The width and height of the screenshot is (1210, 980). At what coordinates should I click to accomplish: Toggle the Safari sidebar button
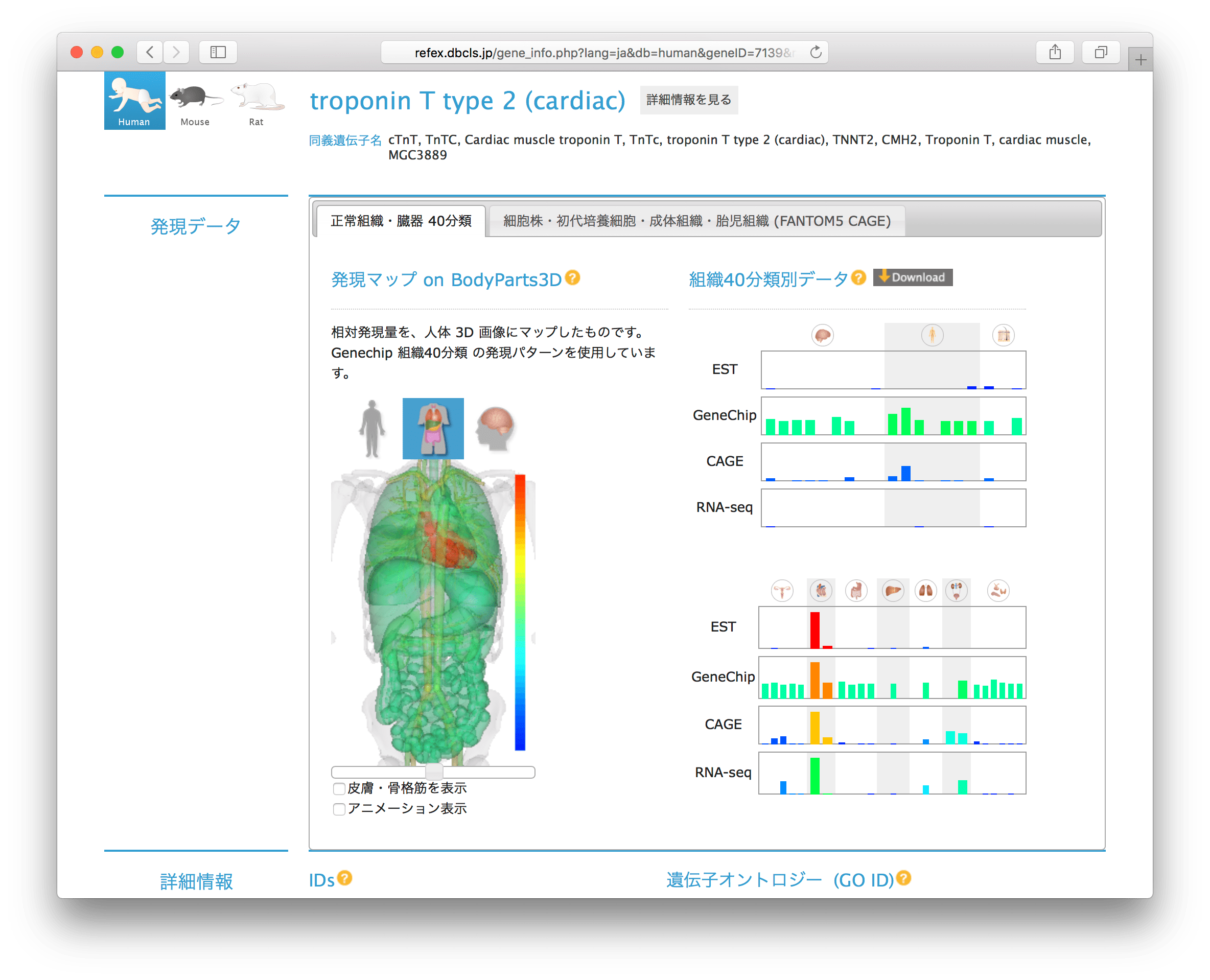click(x=218, y=53)
